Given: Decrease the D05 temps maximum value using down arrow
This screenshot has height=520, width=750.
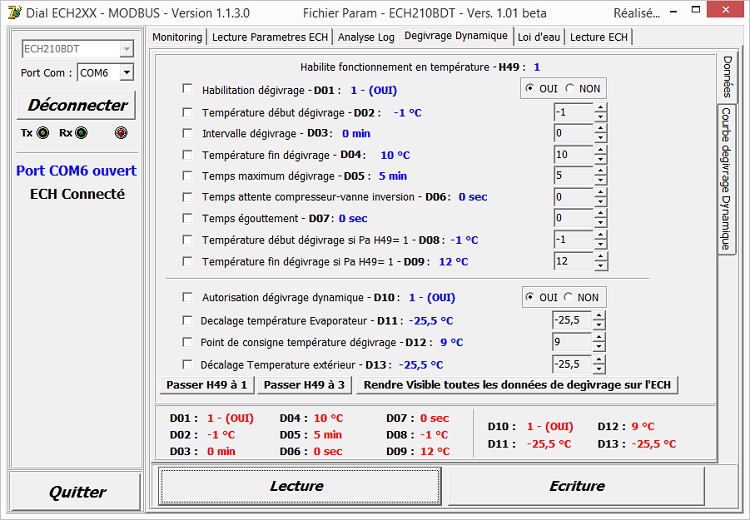Looking at the screenshot, I should click(600, 181).
